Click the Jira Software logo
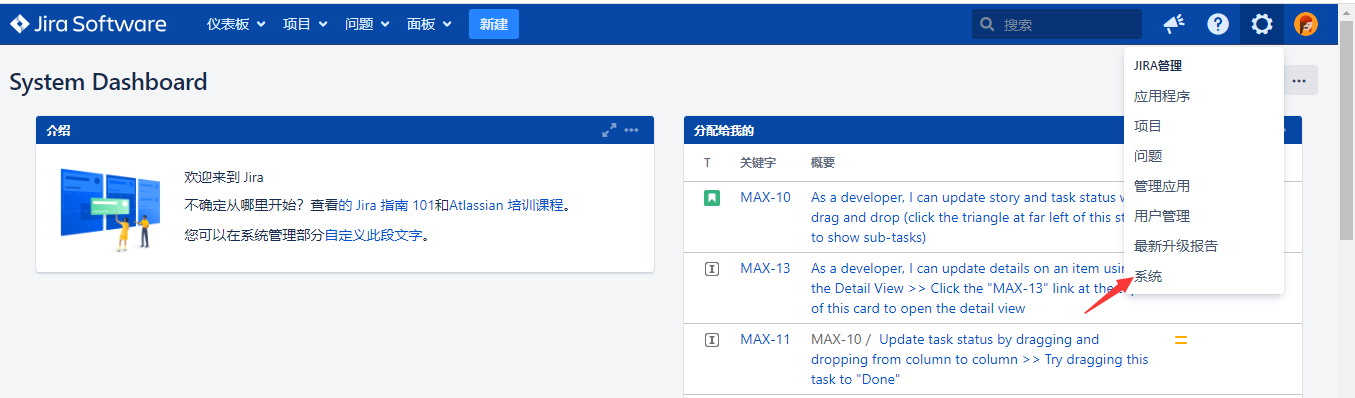 [88, 24]
